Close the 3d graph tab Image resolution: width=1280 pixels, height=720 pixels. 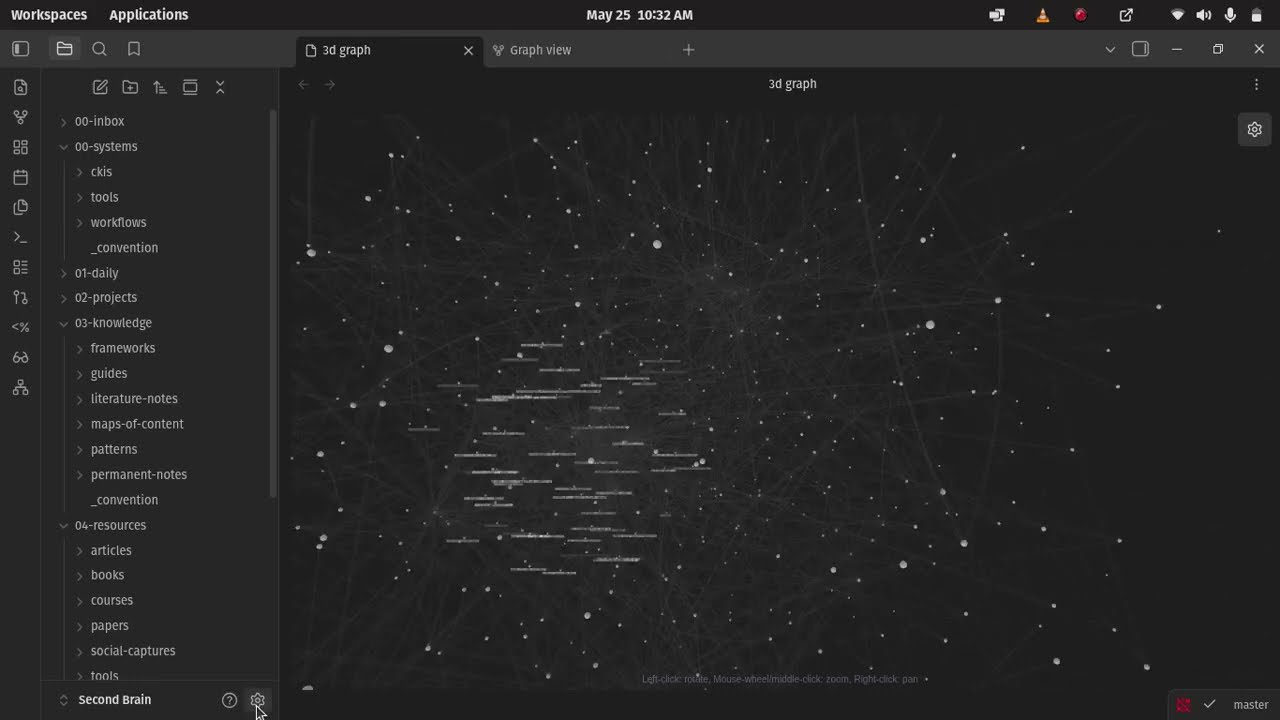click(x=468, y=50)
